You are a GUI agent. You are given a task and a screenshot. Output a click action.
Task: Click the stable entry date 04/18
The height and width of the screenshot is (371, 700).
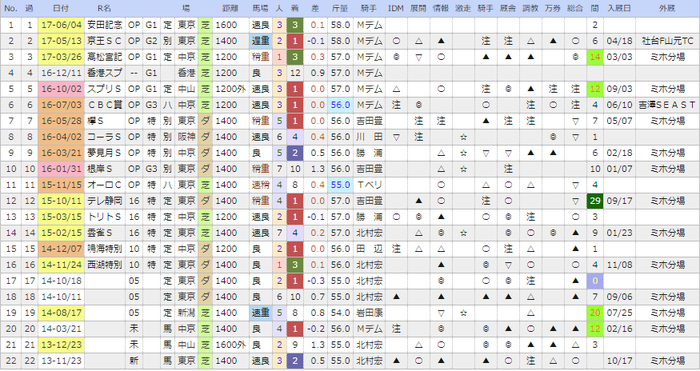coord(619,41)
